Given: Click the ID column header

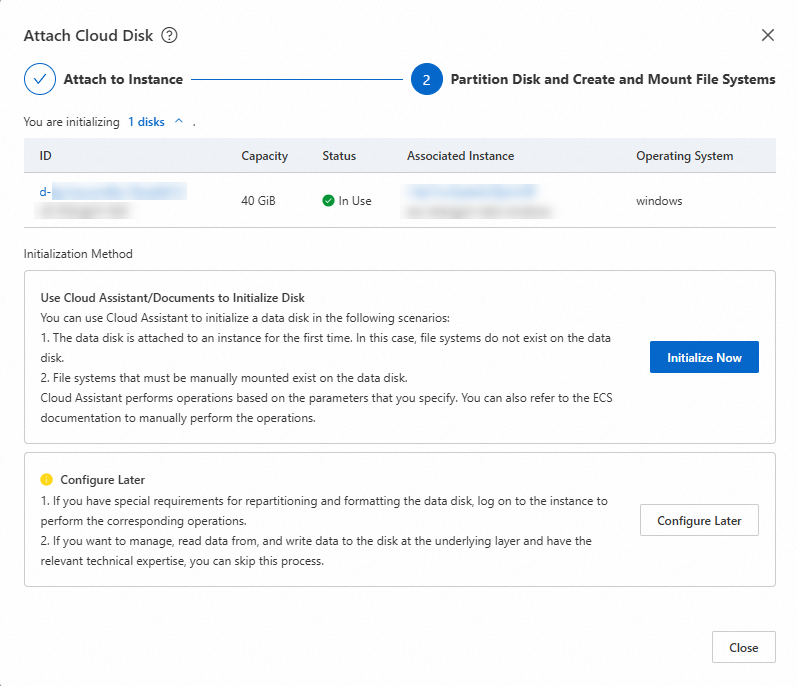Looking at the screenshot, I should click(x=46, y=156).
